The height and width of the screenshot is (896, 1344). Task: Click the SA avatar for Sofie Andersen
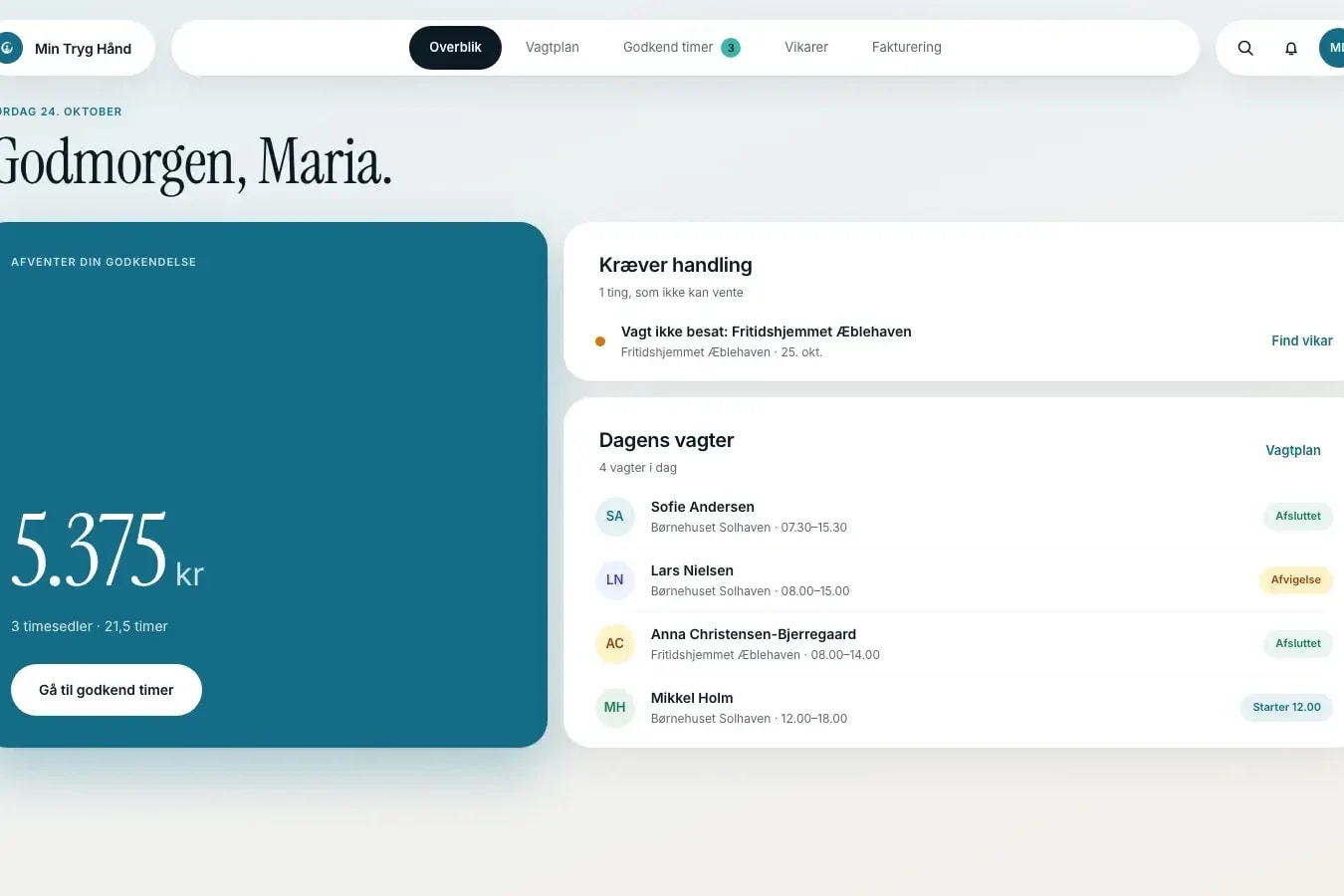615,517
